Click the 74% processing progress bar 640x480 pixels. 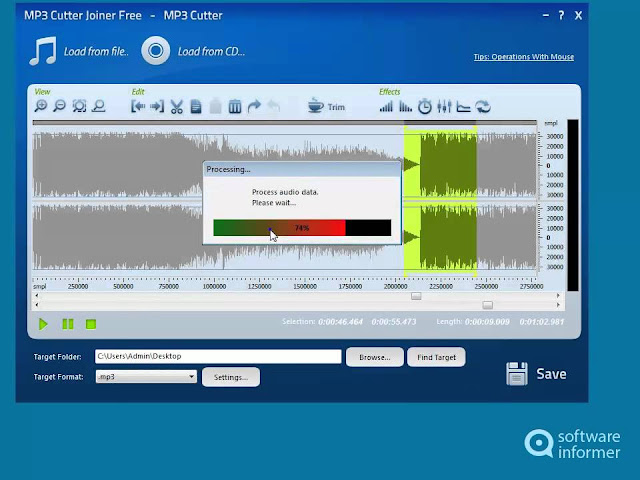[x=302, y=228]
